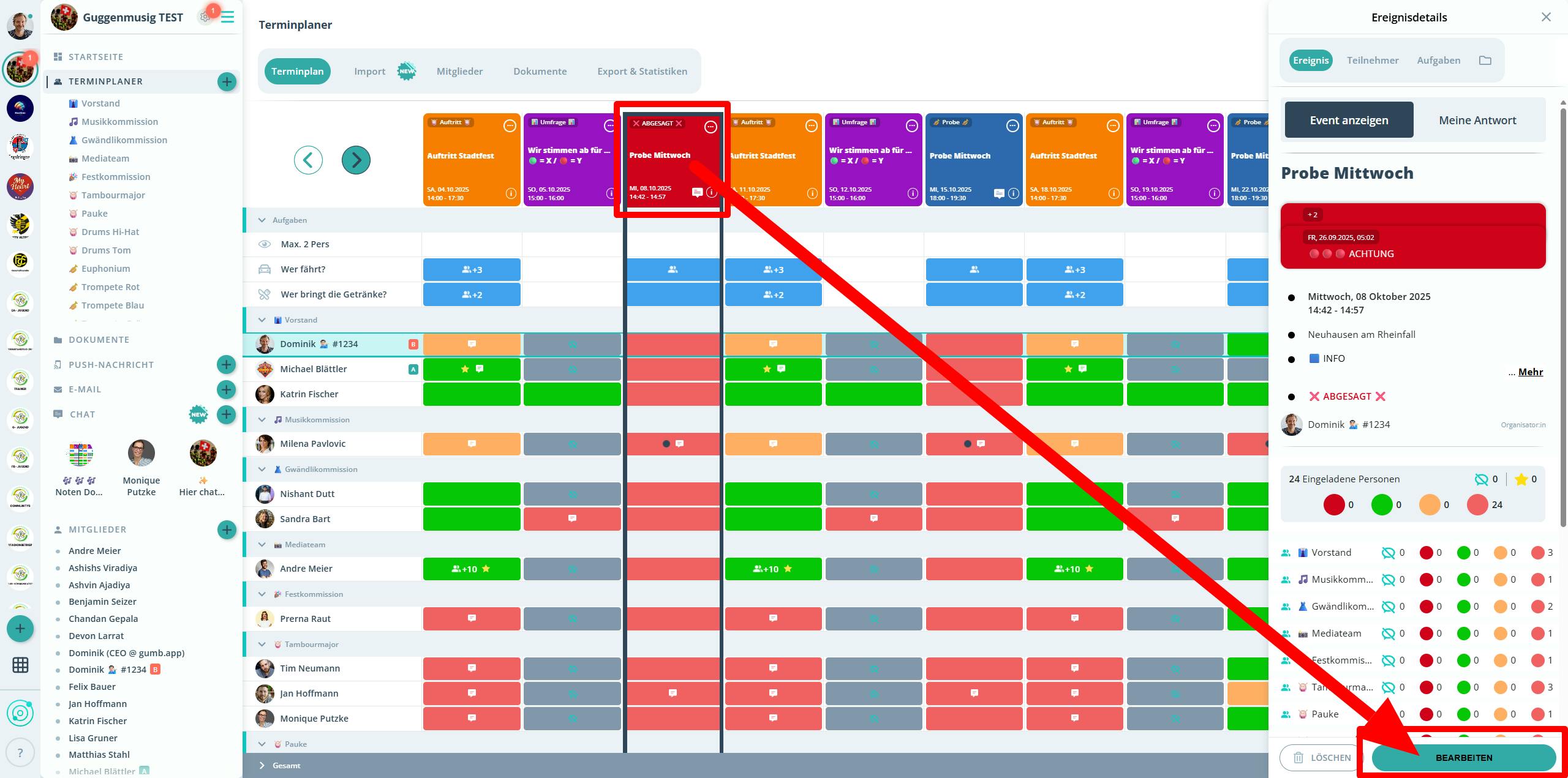Toggle eye icon on Max. 2 Pers row
This screenshot has height=778, width=1568.
click(x=265, y=244)
